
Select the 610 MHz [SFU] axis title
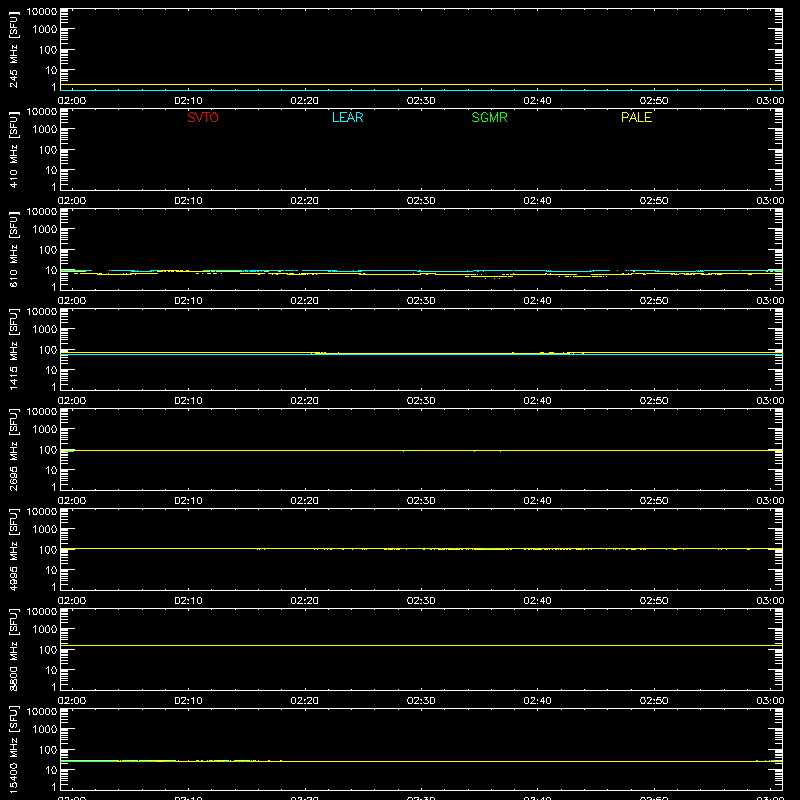(13, 249)
